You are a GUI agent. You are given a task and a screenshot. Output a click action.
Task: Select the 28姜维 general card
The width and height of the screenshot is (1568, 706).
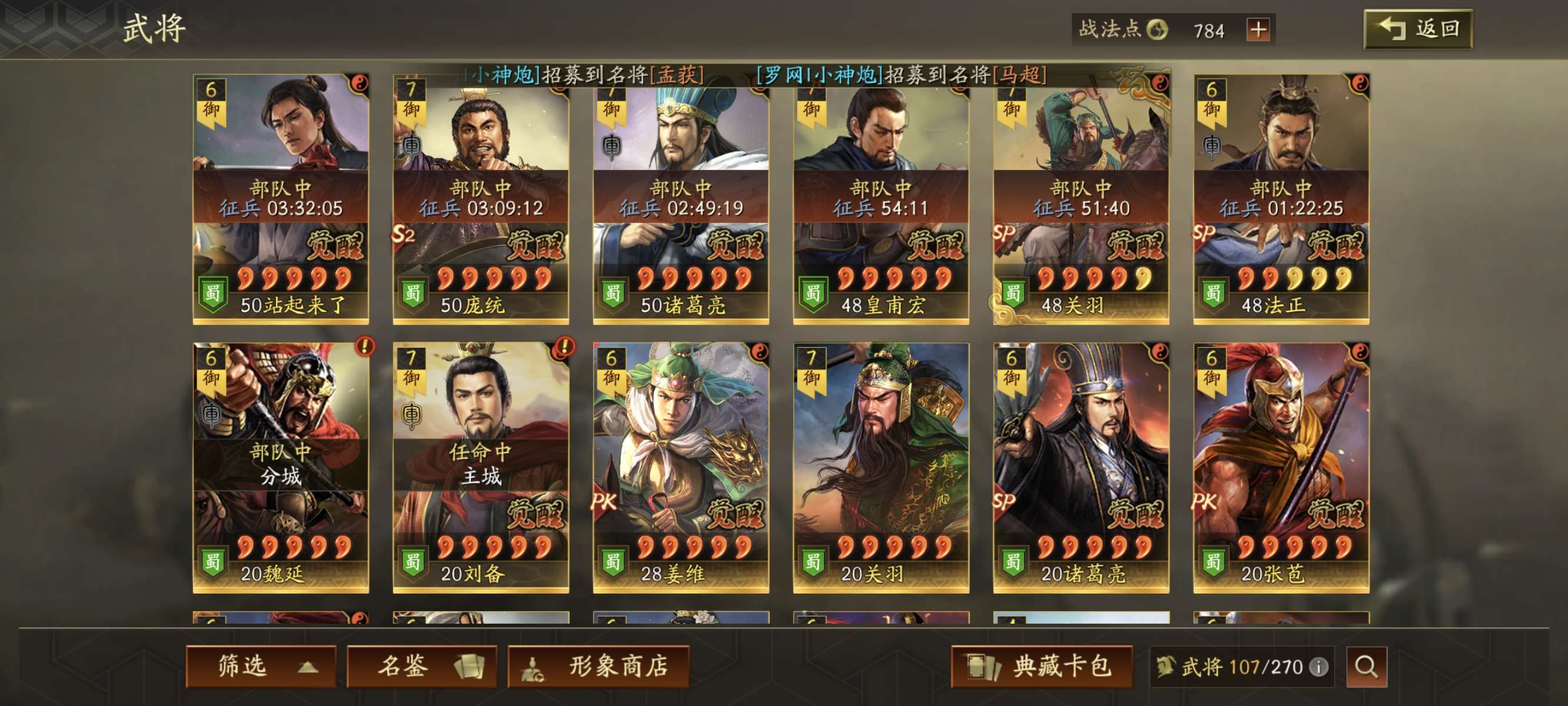point(681,467)
